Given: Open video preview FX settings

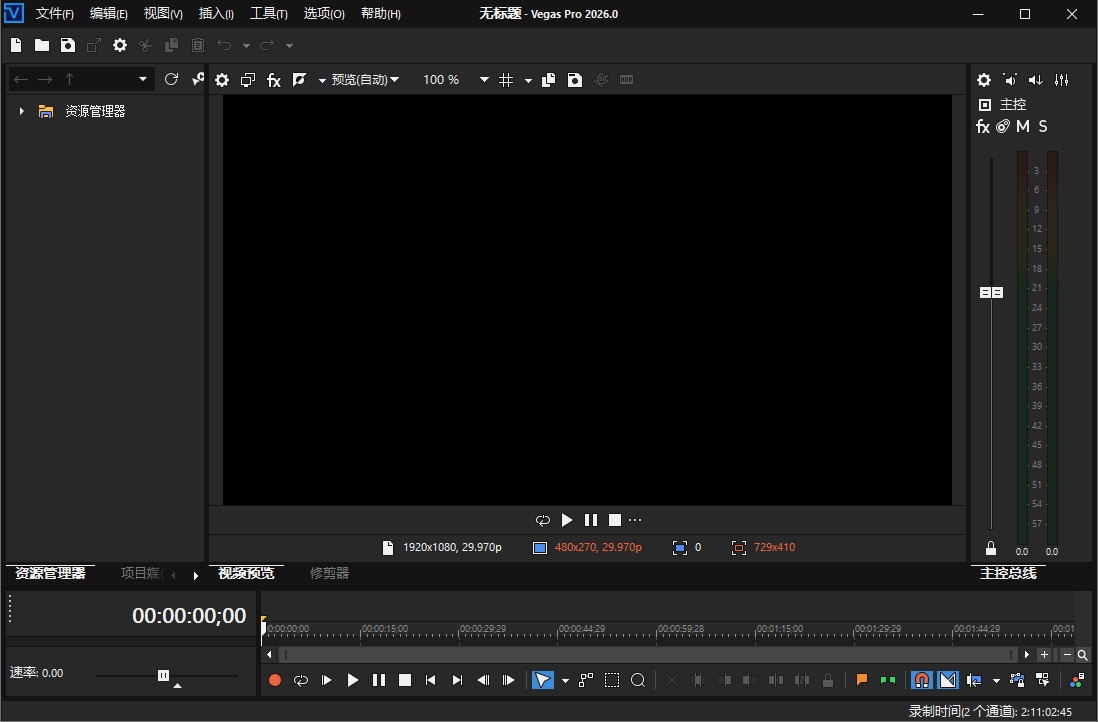Looking at the screenshot, I should point(273,80).
